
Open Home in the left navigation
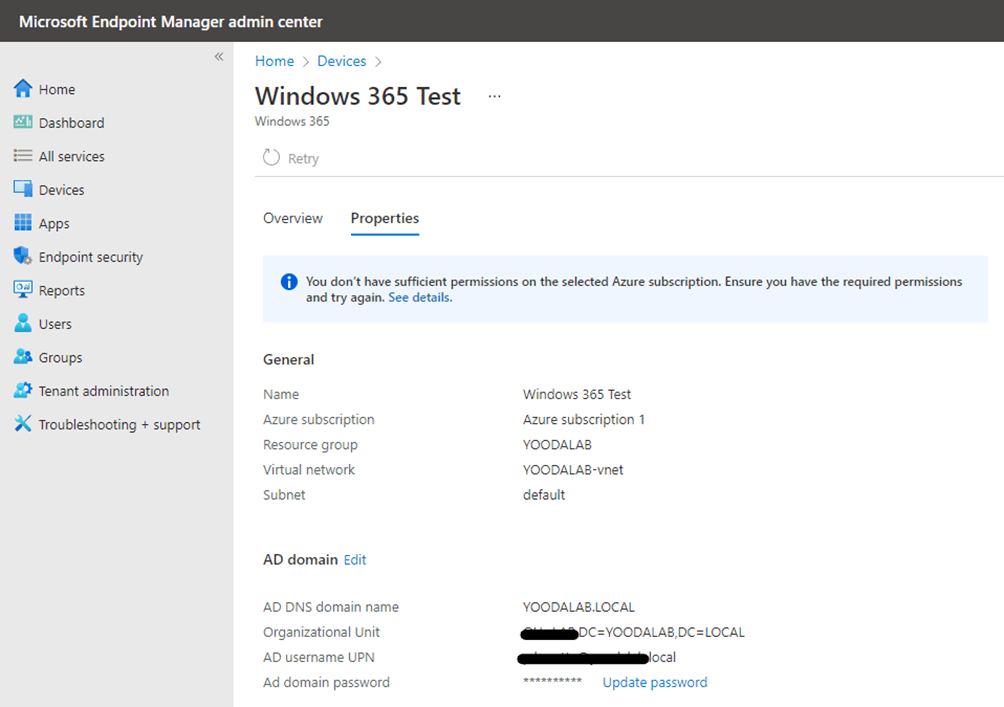pos(57,90)
